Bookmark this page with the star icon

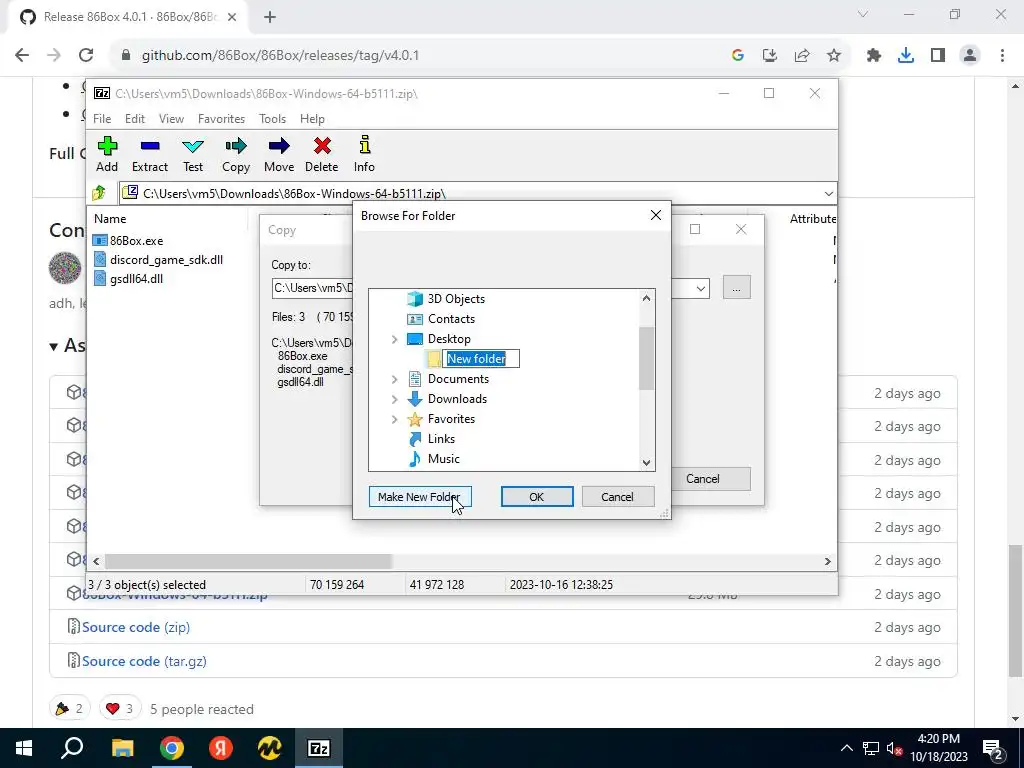[x=834, y=56]
